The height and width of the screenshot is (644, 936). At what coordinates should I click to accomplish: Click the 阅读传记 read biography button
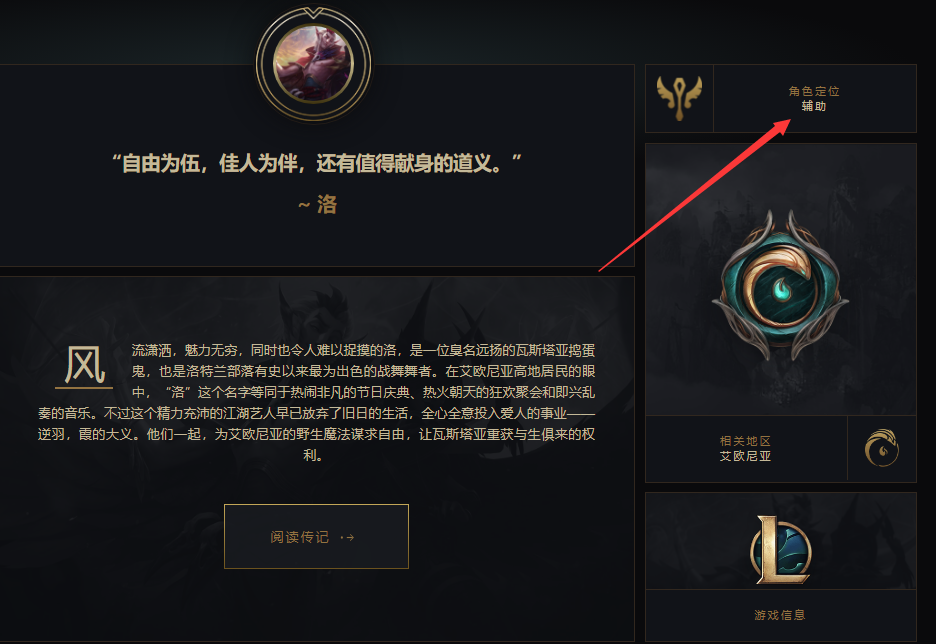tap(316, 537)
